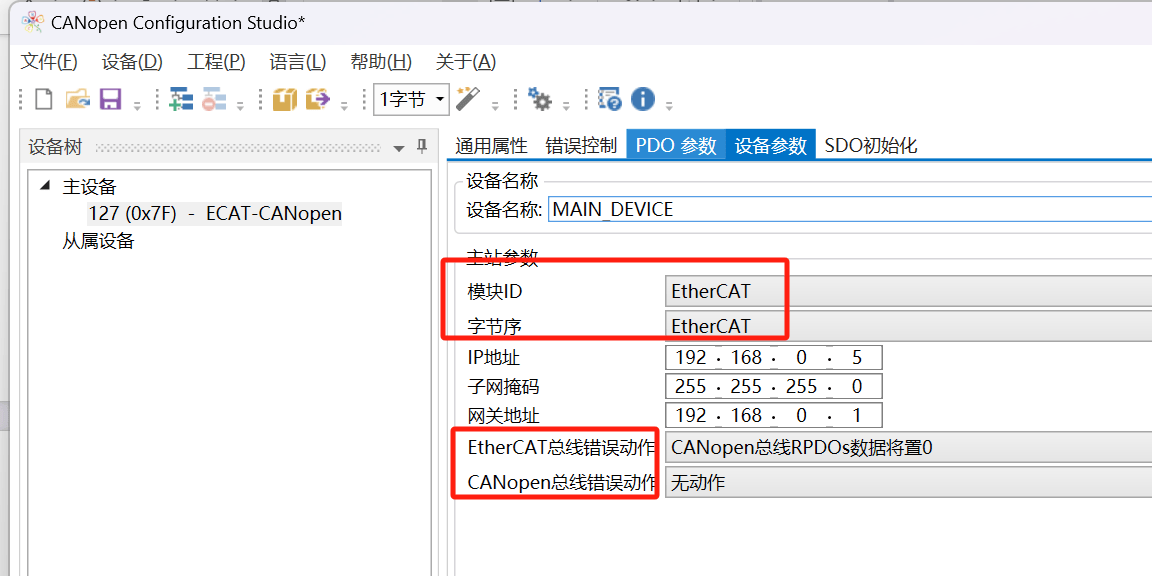Click the magic wand toolbar icon
Image resolution: width=1152 pixels, height=576 pixels.
tap(468, 98)
